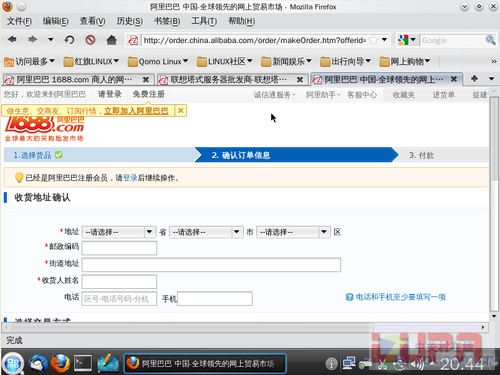List all tabs dropdown arrow
Screen dimensions: 500x375
(x=491, y=79)
